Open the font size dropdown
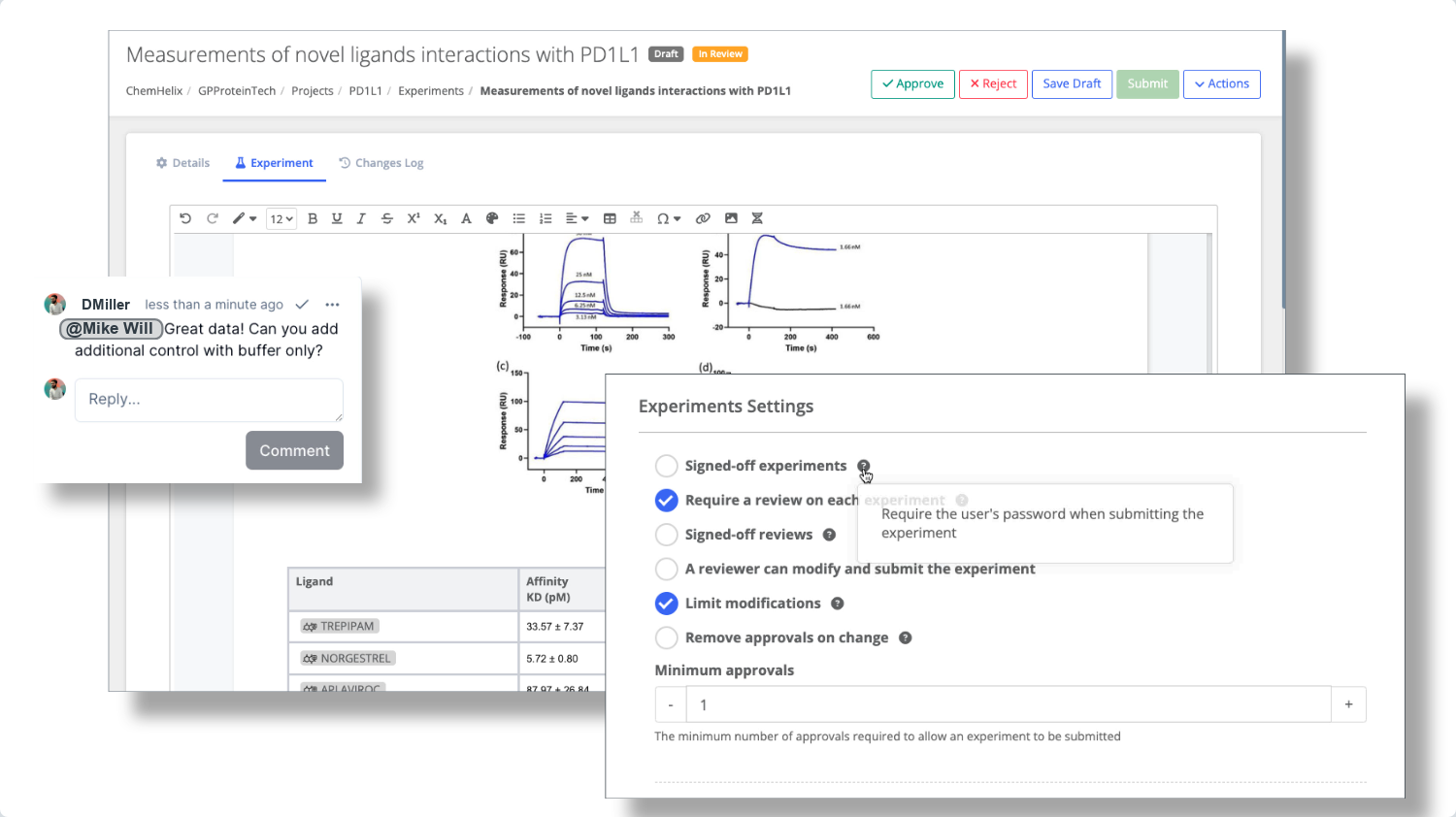1456x817 pixels. (281, 218)
